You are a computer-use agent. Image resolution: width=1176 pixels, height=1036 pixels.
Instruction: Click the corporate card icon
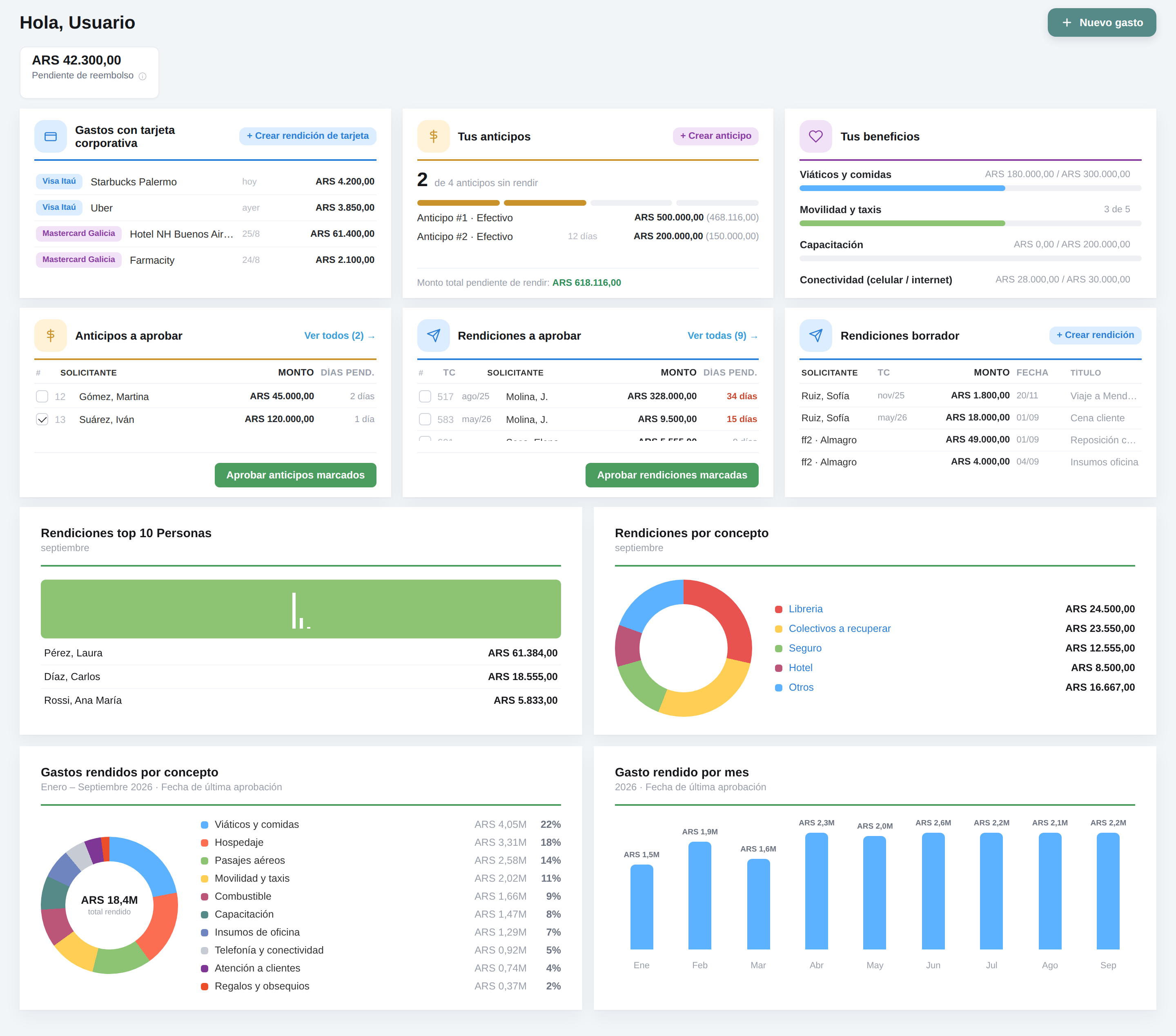click(51, 136)
